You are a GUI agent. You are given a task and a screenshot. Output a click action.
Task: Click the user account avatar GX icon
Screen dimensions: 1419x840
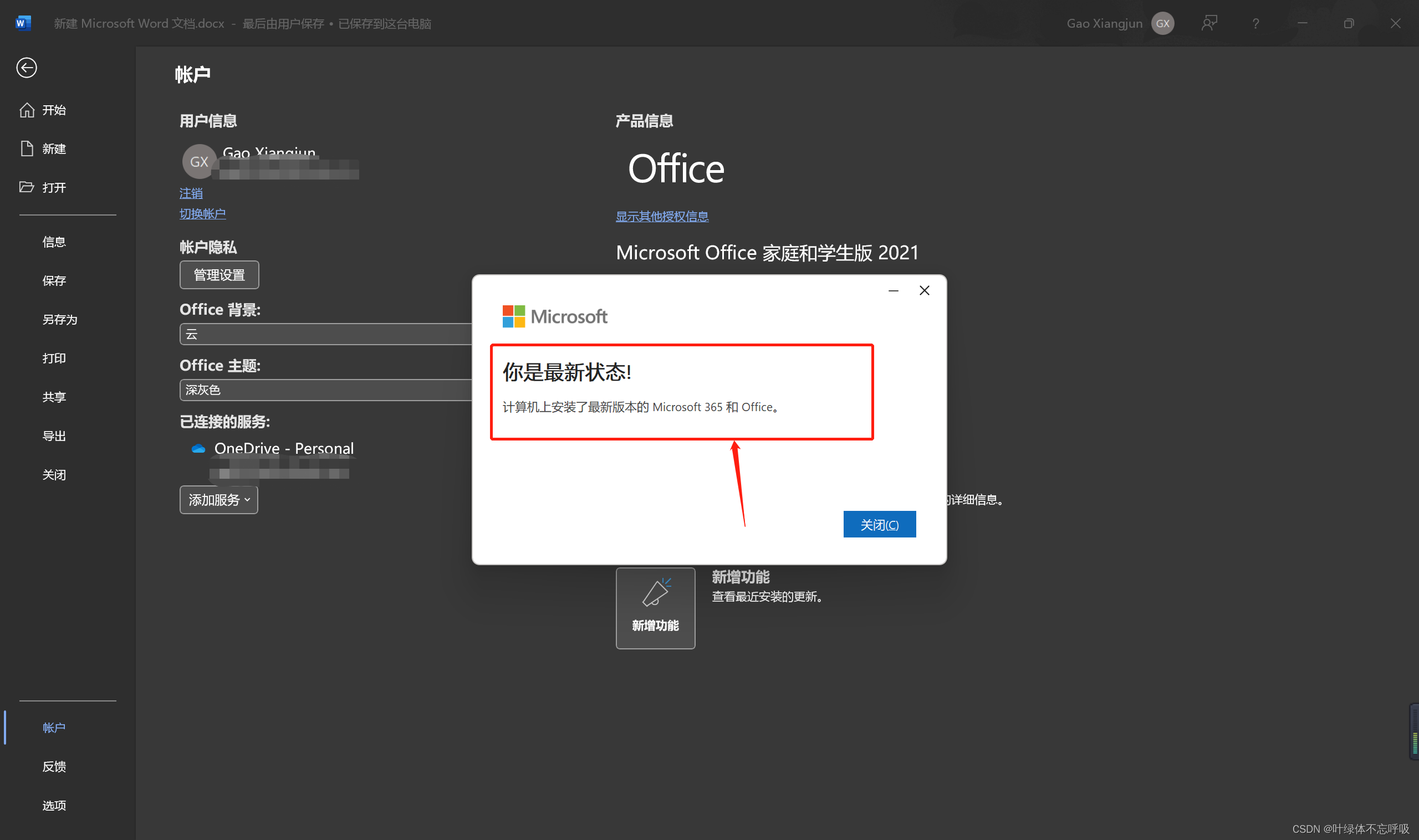click(x=1164, y=22)
